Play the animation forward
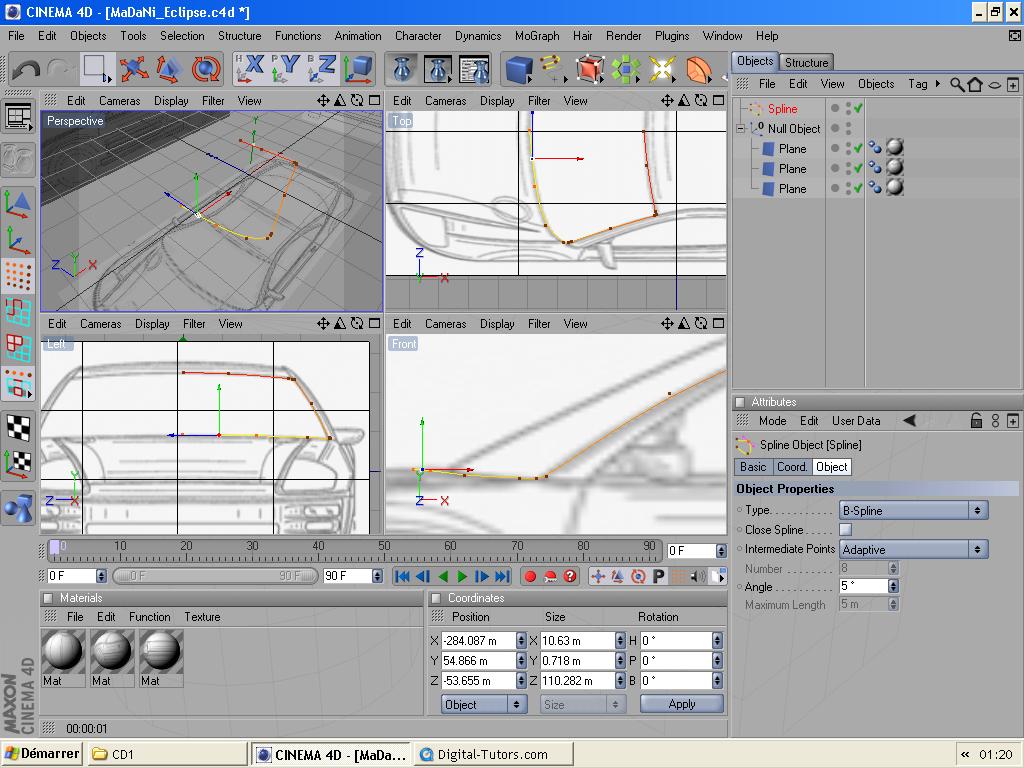1024x768 pixels. pos(462,576)
